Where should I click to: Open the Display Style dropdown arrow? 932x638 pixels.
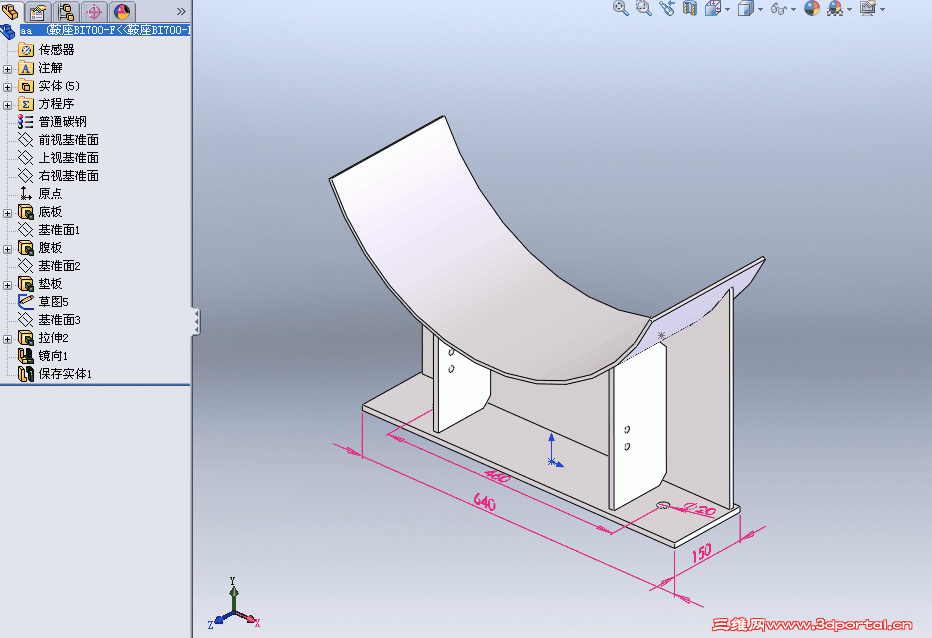click(x=760, y=10)
